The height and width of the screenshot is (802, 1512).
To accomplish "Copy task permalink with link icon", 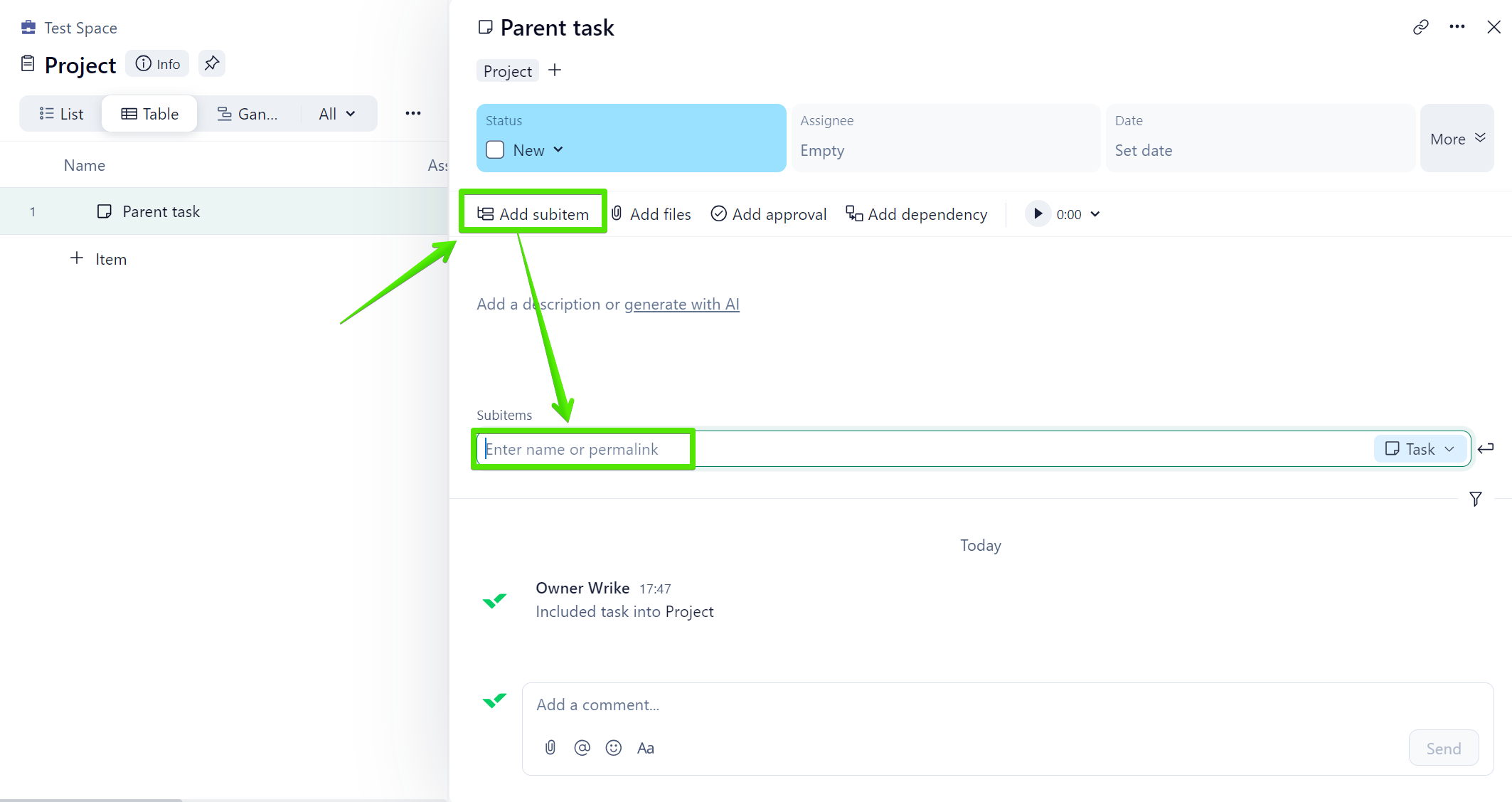I will coord(1420,27).
